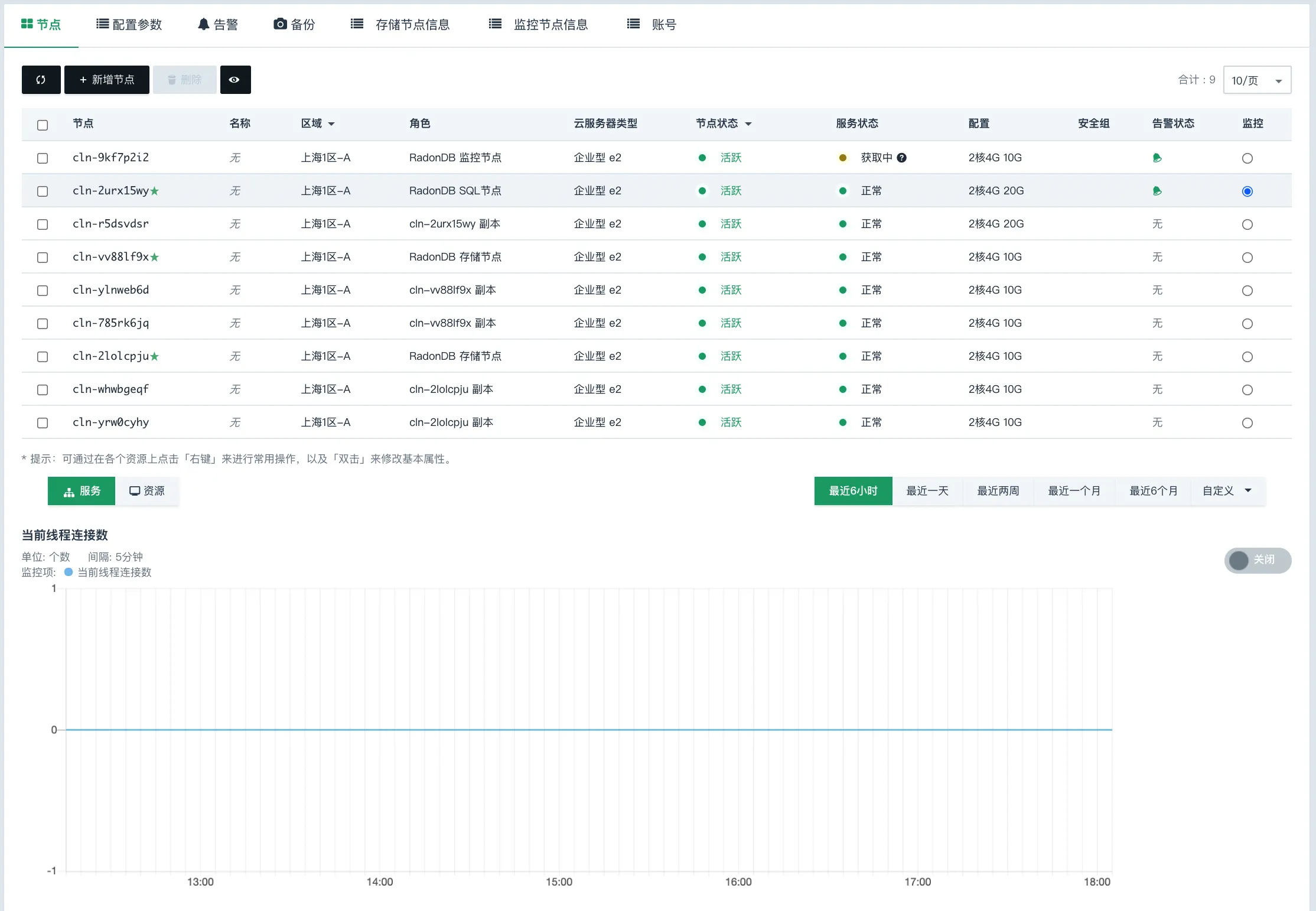Click the refresh icon button
Image resolution: width=1316 pixels, height=911 pixels.
[41, 80]
